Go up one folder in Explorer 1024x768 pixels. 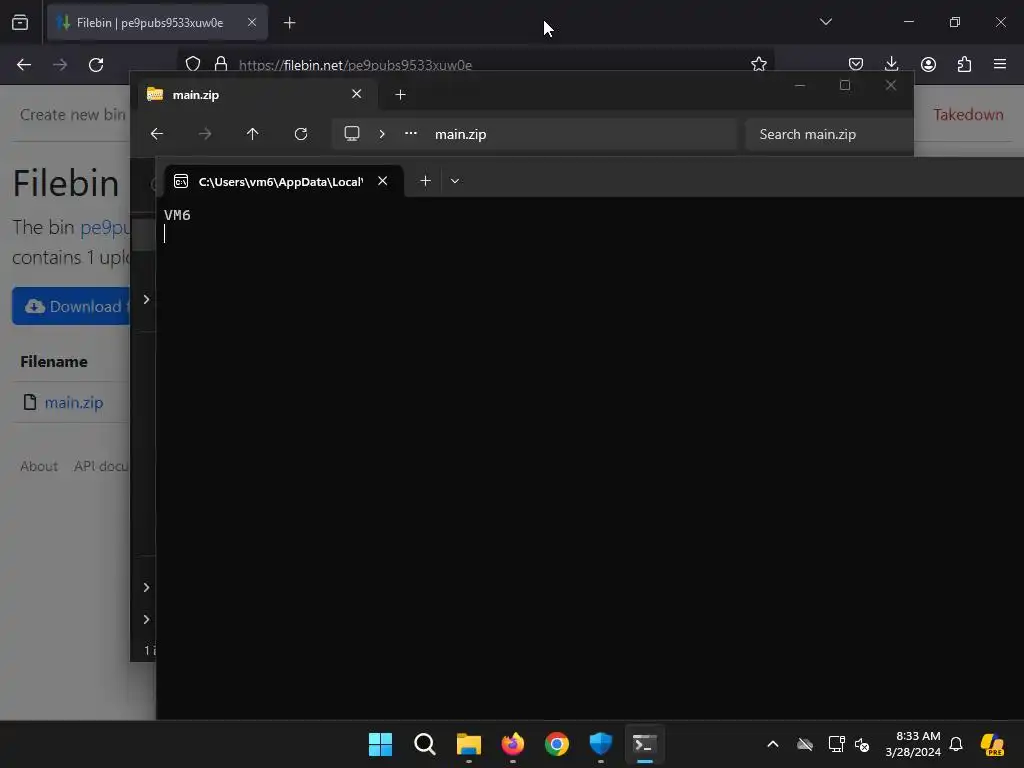253,134
